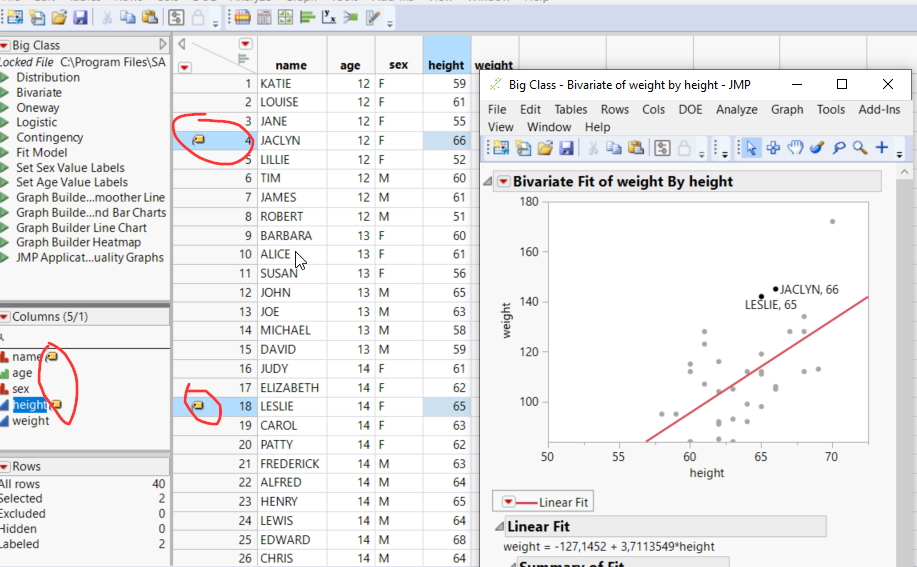
Task: Open the Columns panel red triangle menu
Action: pos(4,317)
